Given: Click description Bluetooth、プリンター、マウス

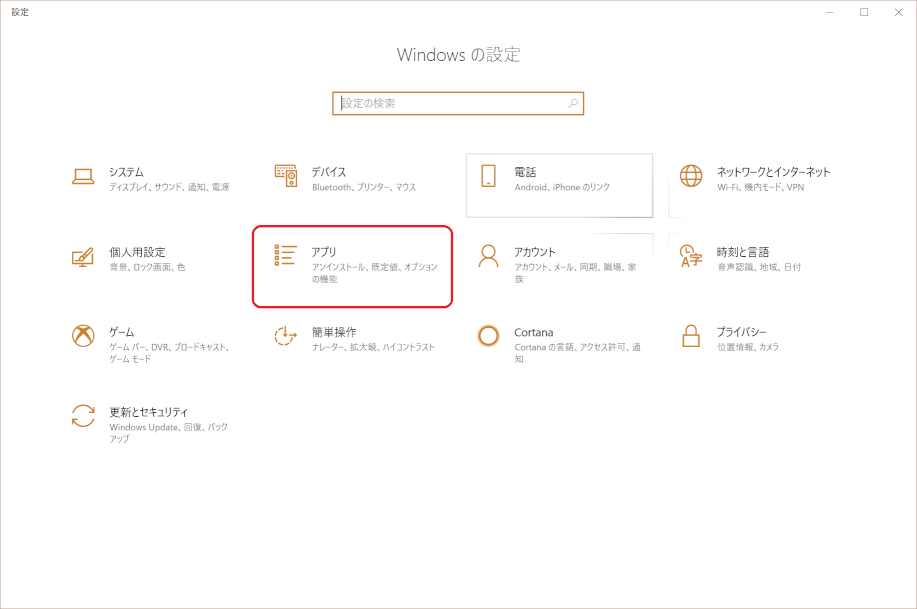Looking at the screenshot, I should coord(364,187).
